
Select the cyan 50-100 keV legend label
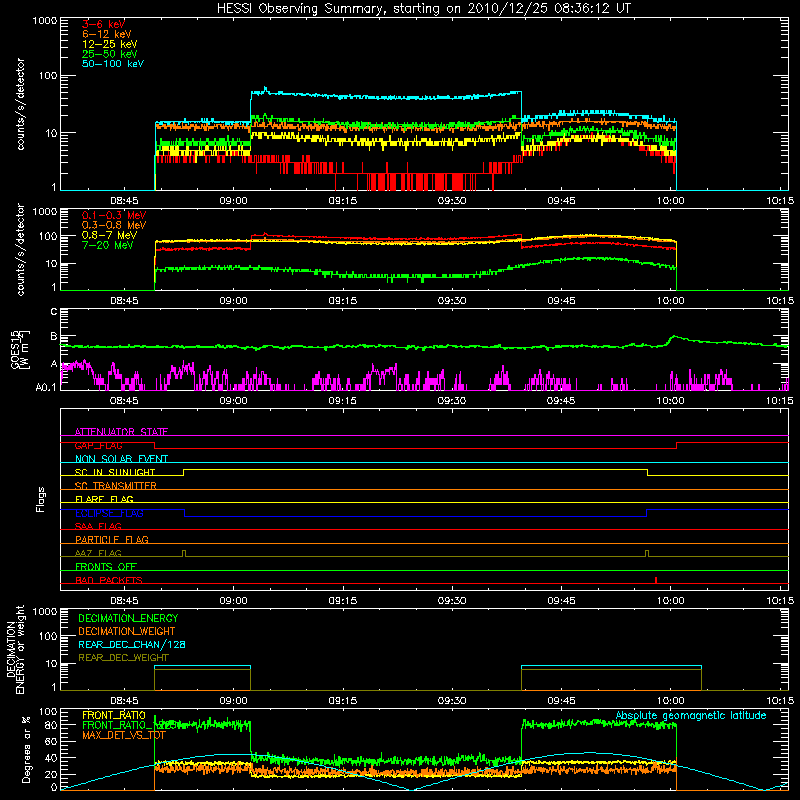point(112,64)
